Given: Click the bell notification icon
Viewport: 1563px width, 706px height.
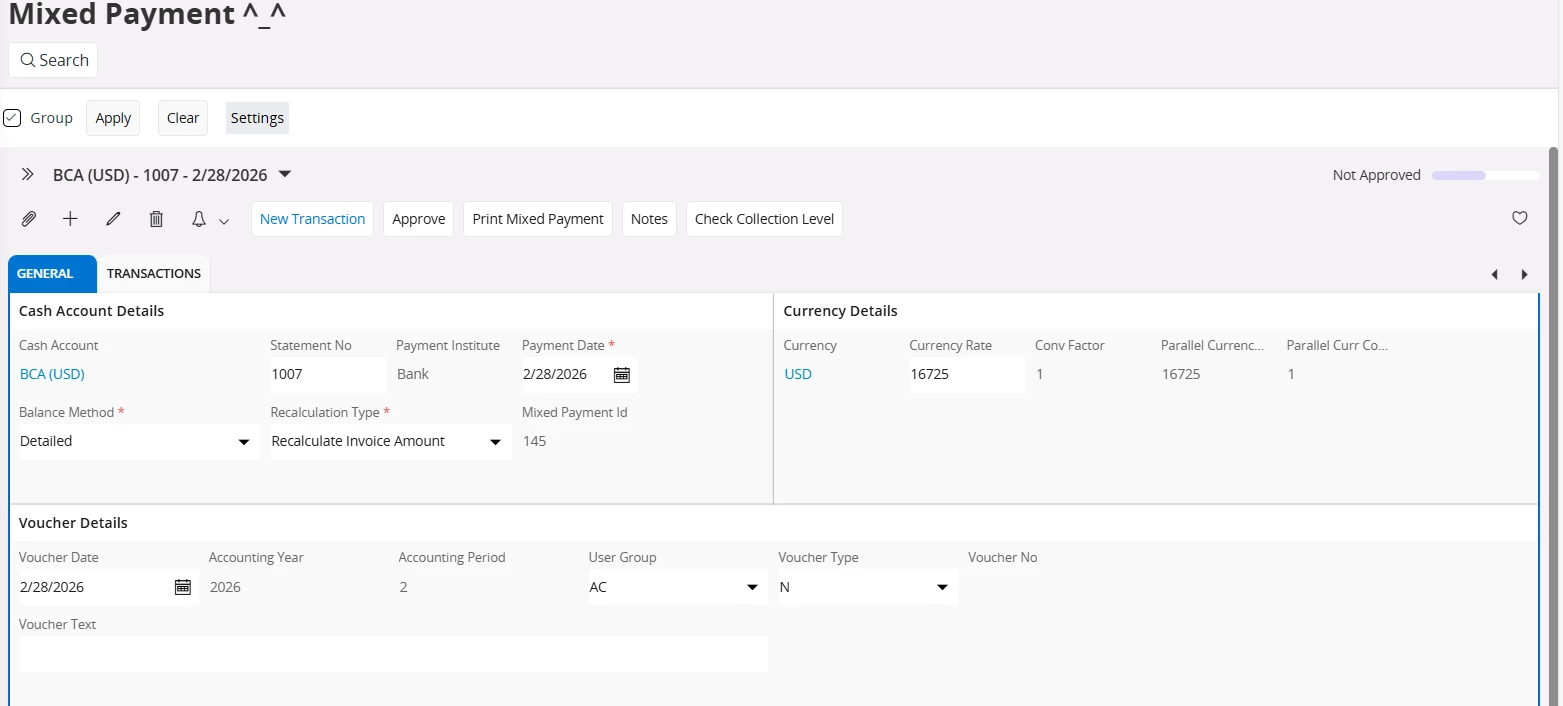Looking at the screenshot, I should [x=199, y=219].
